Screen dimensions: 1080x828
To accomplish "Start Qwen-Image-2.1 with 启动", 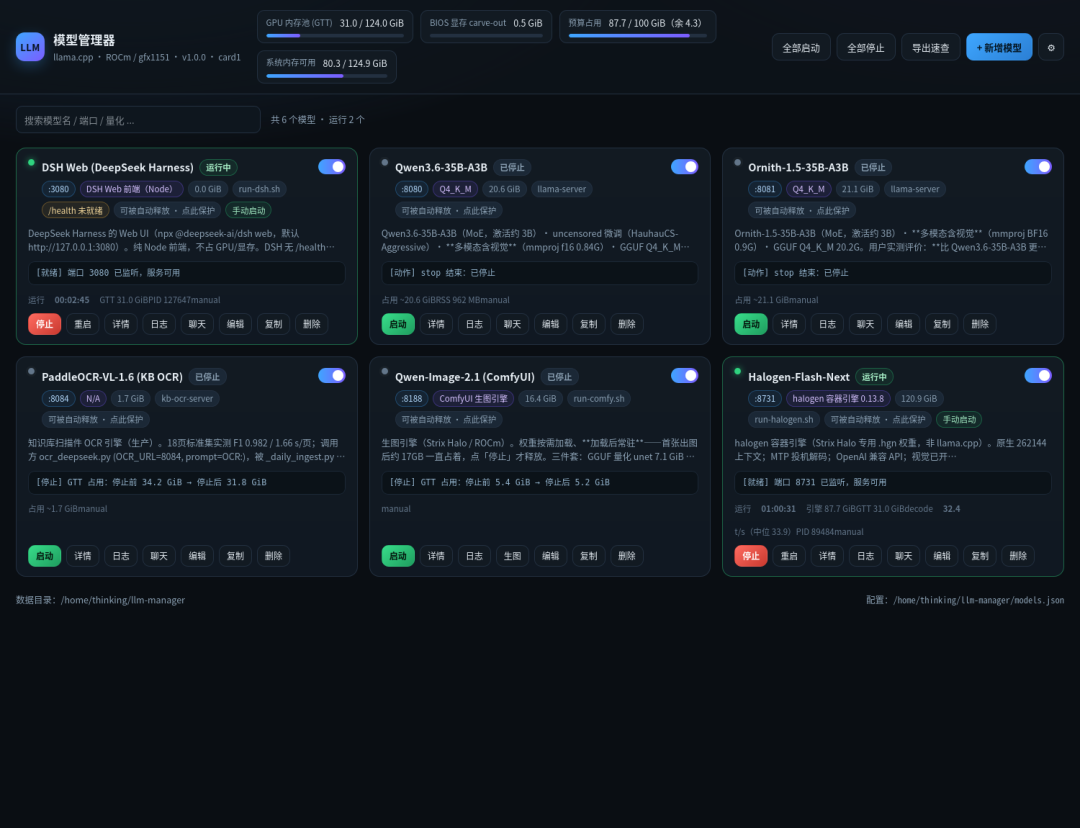I will (398, 556).
